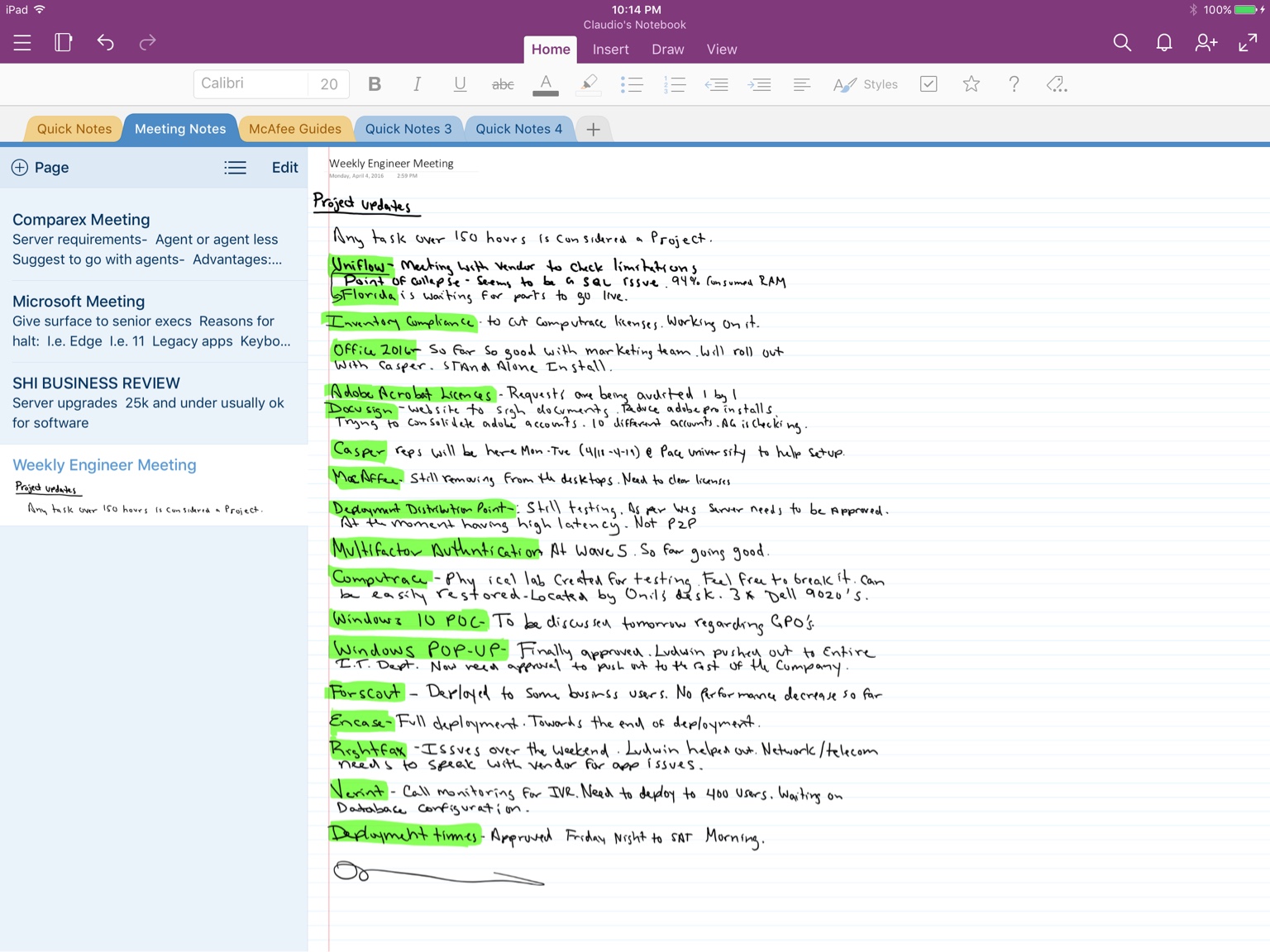Redo the last action
Viewport: 1270px width, 952px height.
pyautogui.click(x=147, y=43)
